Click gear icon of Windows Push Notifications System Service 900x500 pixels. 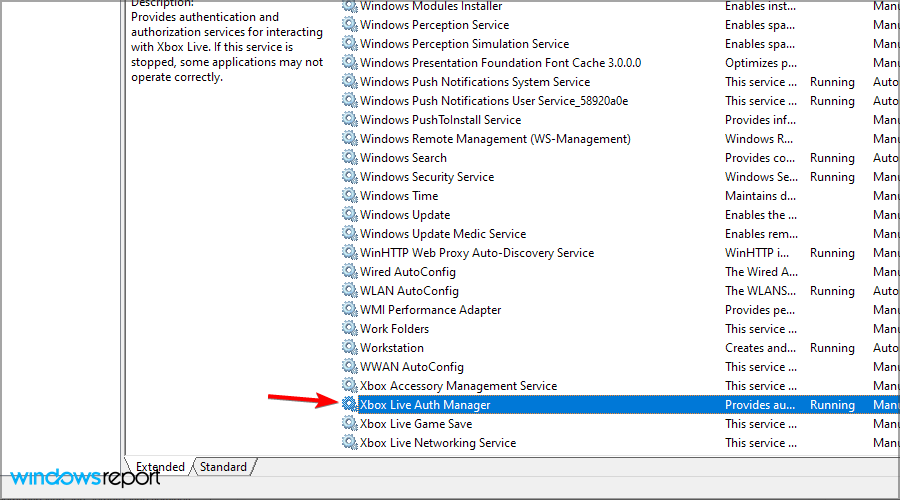350,81
